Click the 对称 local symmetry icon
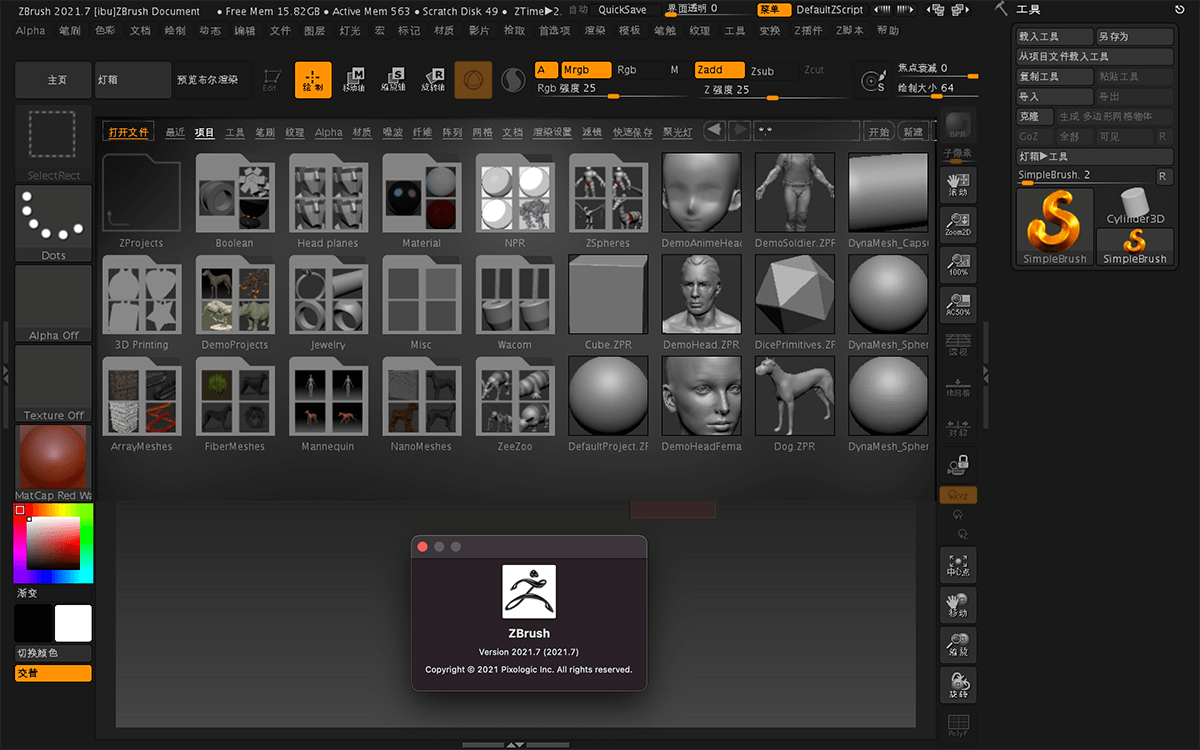The height and width of the screenshot is (750, 1200). pos(958,426)
